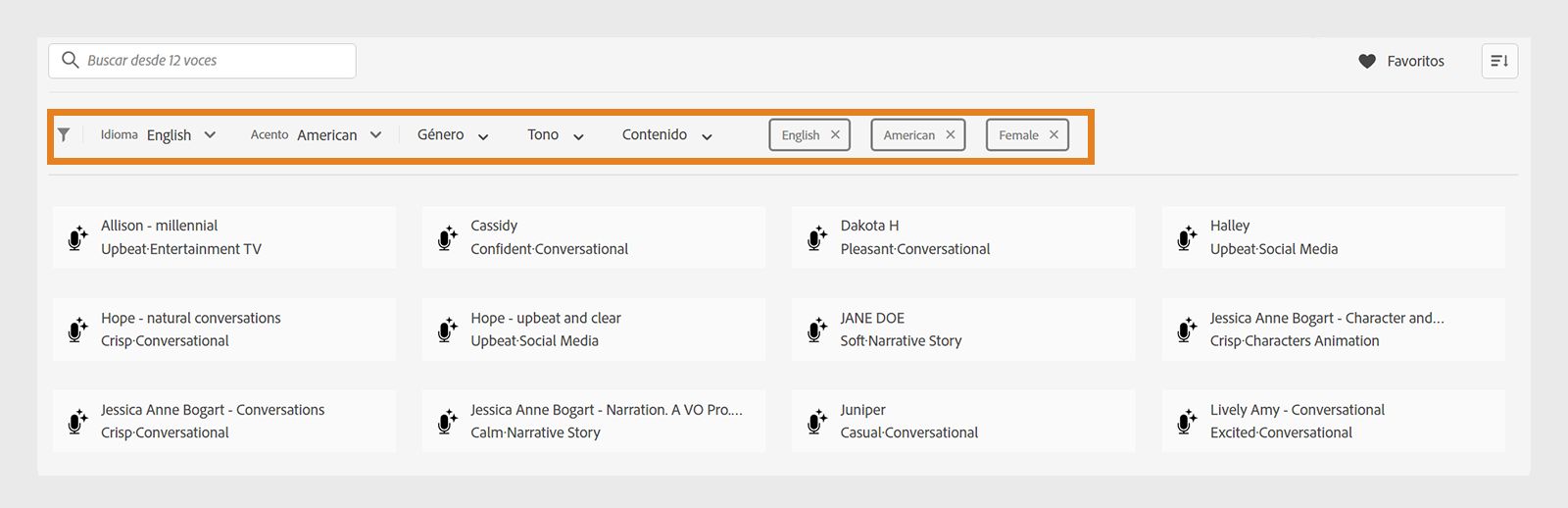Screen dimensions: 1568x508
Task: Open the sort order icon button
Action: pos(1499,61)
